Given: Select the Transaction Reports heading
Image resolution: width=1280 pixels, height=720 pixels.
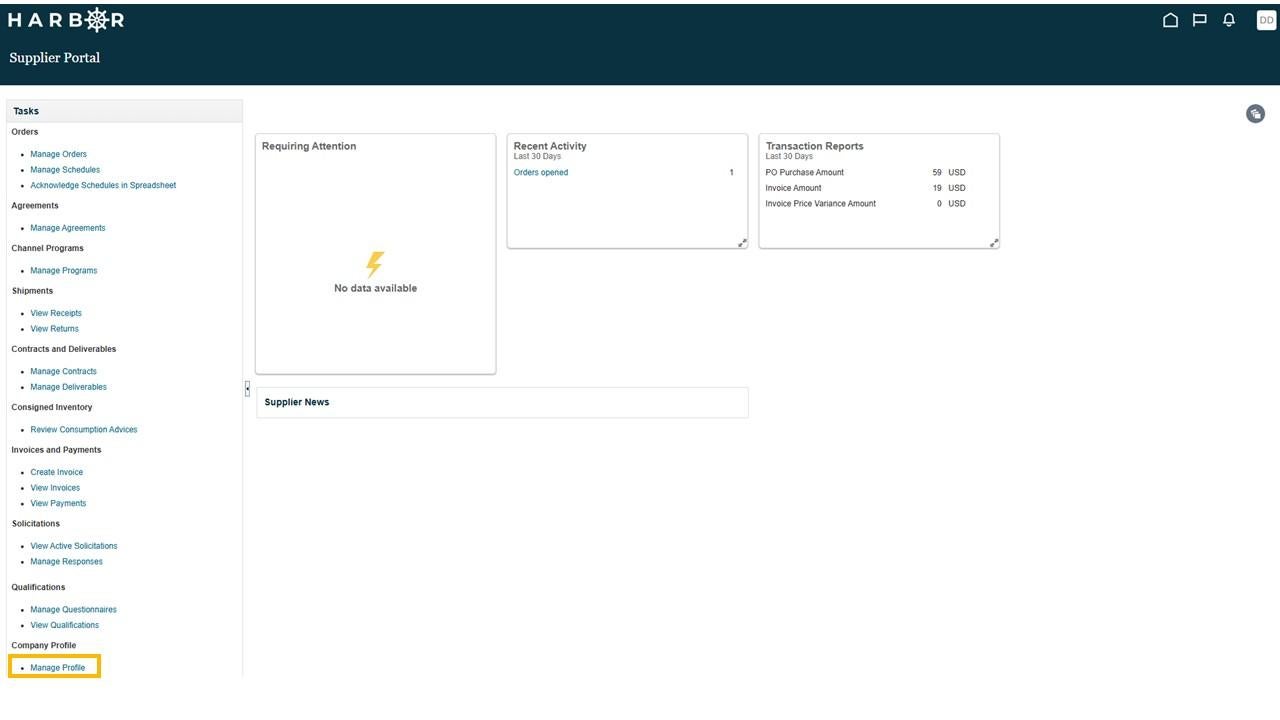Looking at the screenshot, I should pos(814,146).
